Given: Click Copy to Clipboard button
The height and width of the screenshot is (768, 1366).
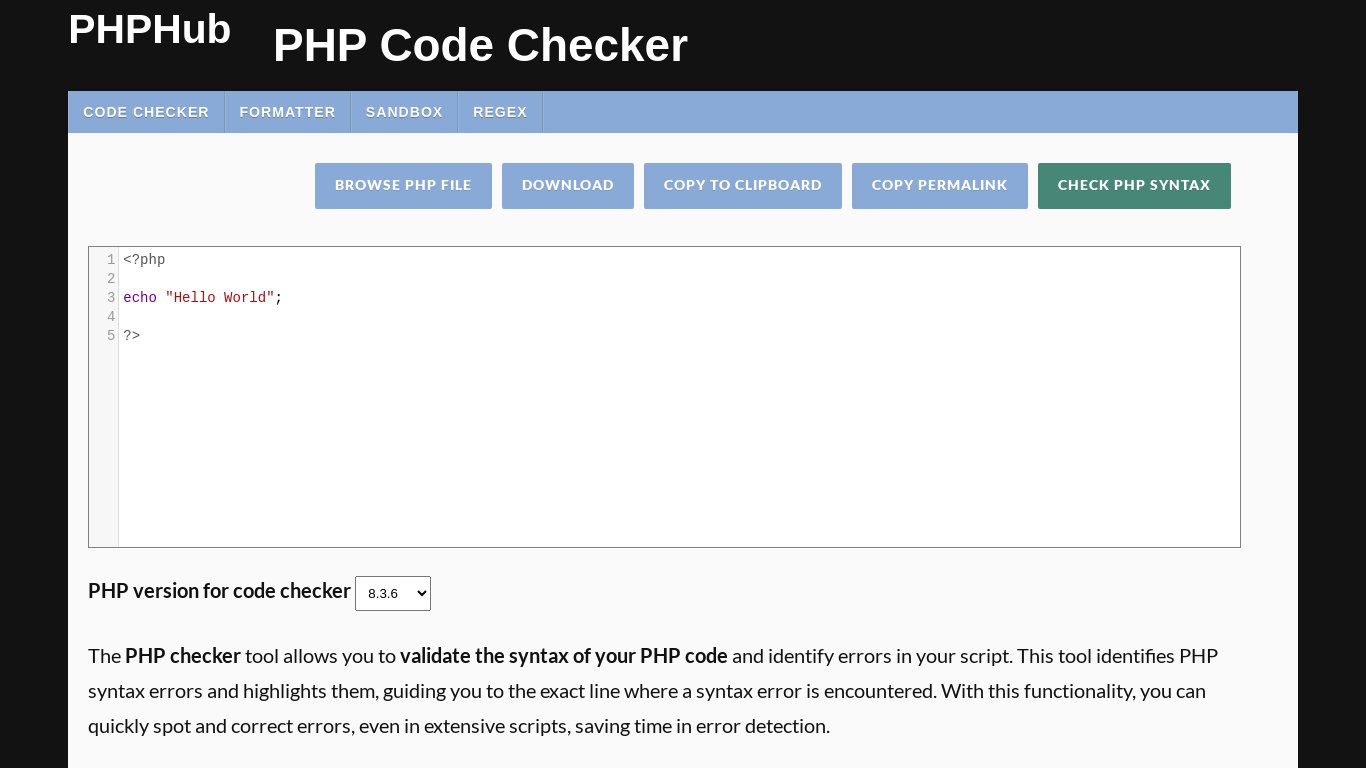Looking at the screenshot, I should pos(743,186).
